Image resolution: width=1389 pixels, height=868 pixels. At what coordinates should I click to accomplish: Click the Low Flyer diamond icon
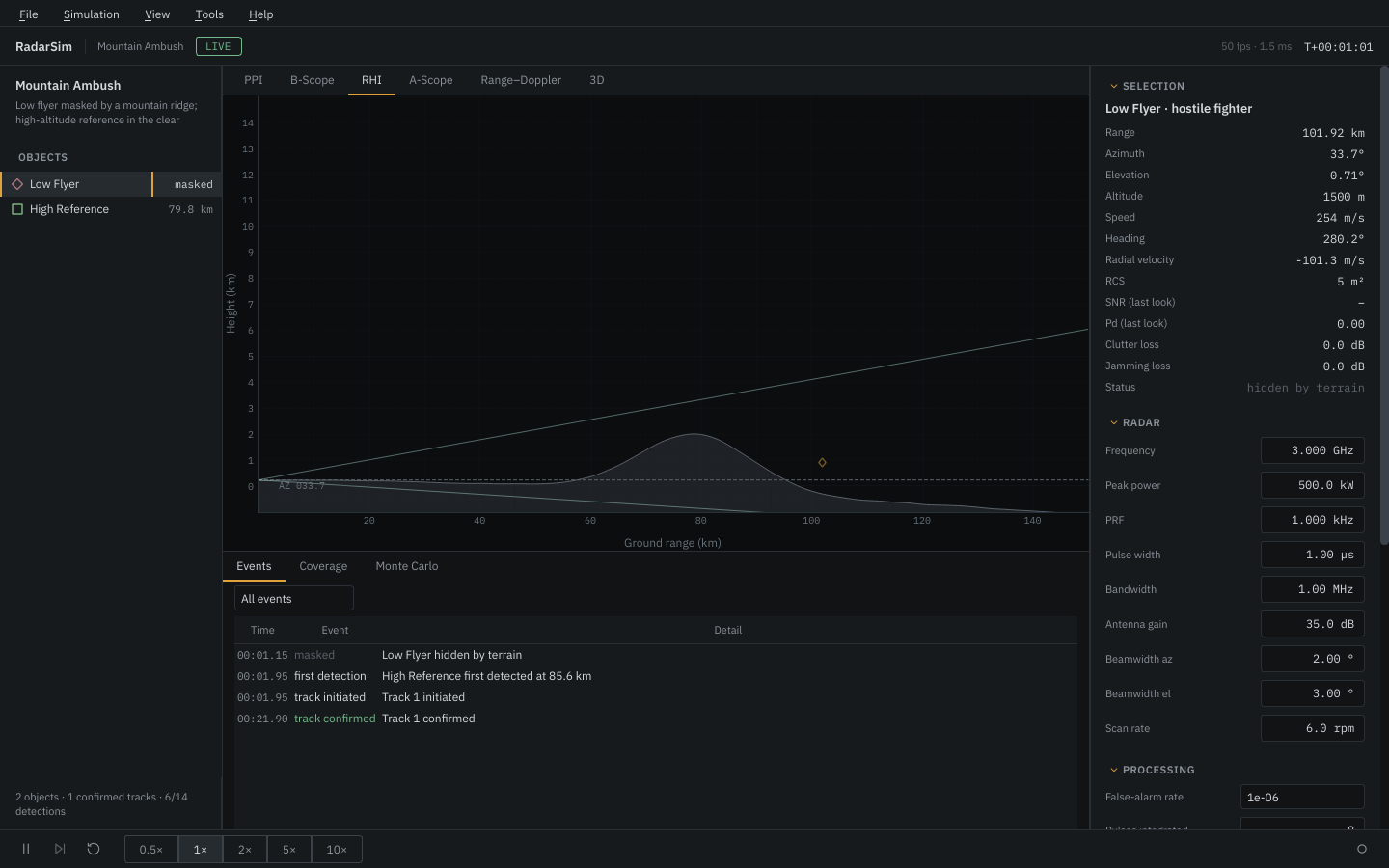click(17, 184)
